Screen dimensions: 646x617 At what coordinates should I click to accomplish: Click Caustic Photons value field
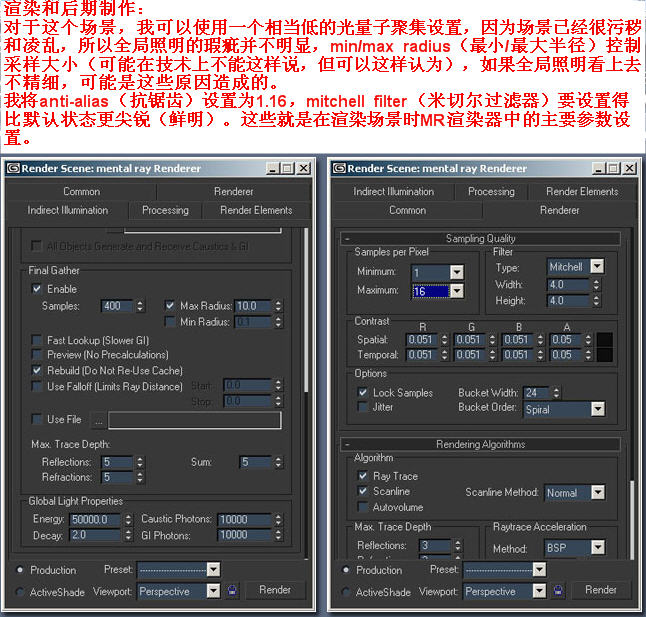(x=245, y=519)
